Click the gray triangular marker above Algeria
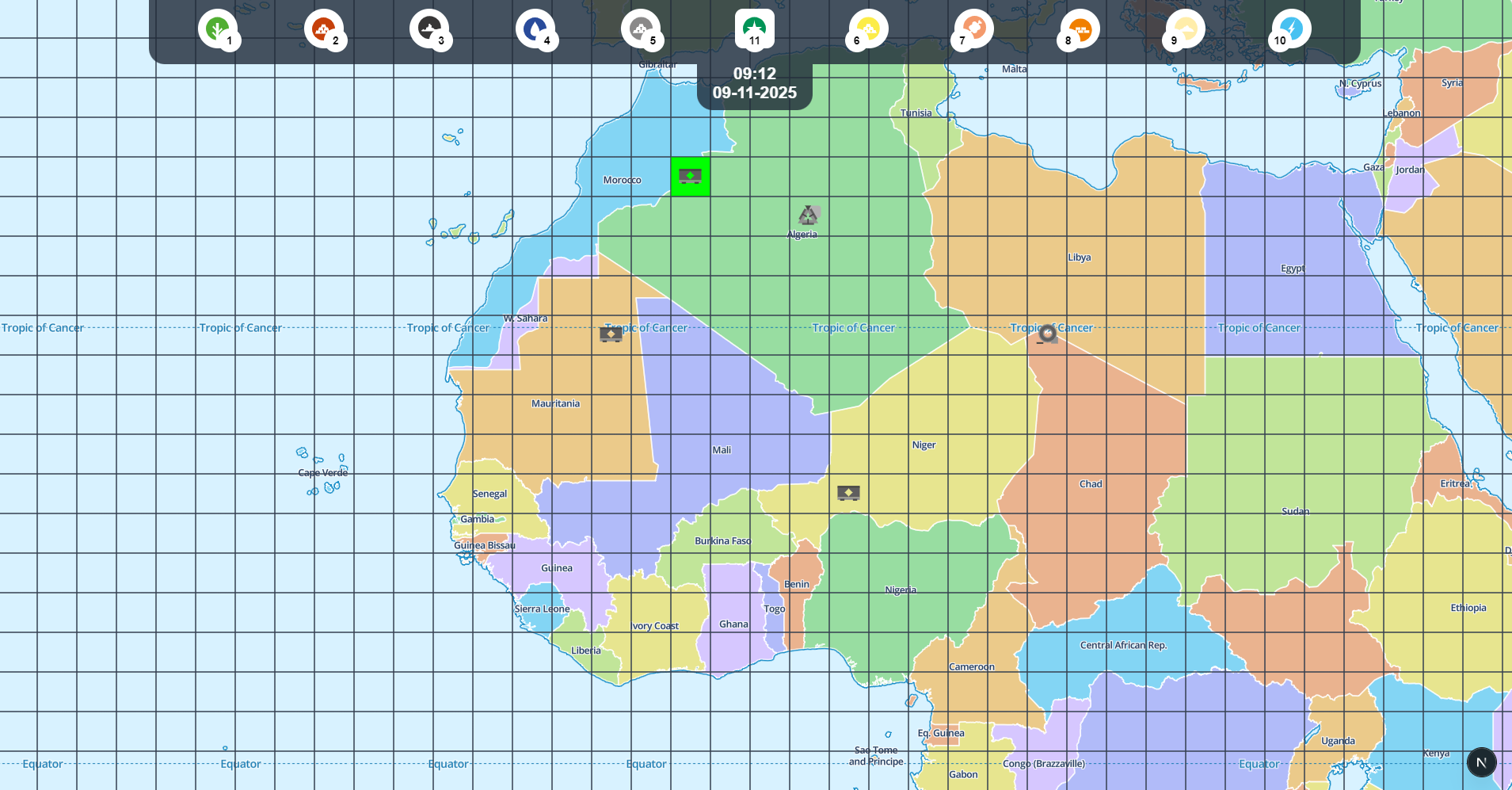 point(809,215)
